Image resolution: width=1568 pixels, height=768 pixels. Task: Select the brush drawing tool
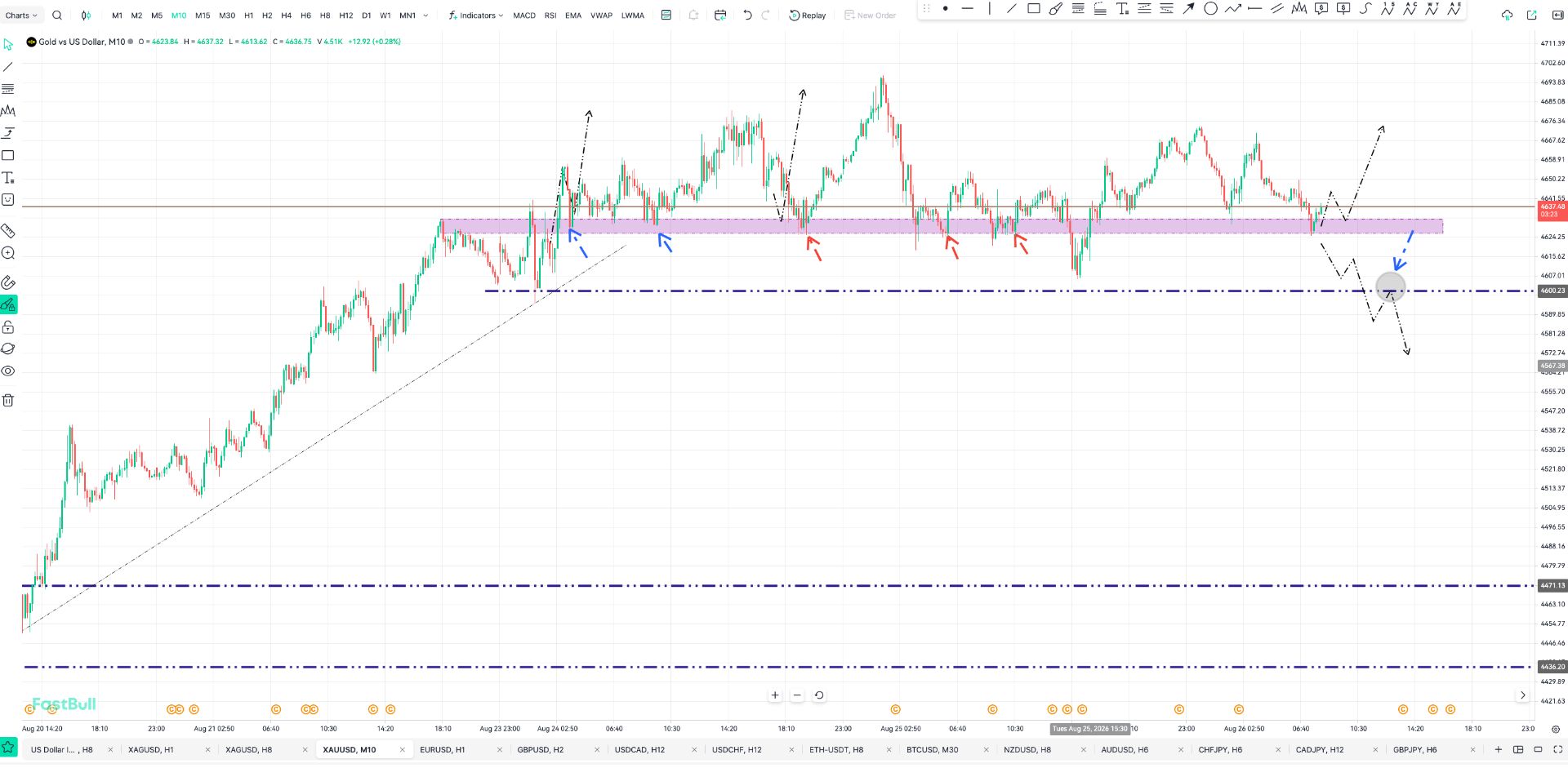click(1056, 9)
